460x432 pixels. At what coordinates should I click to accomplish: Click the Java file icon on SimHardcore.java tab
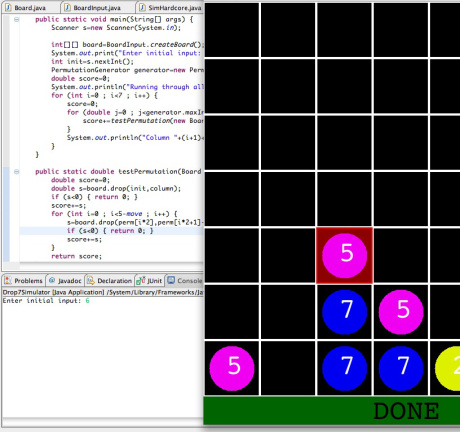click(142, 7)
